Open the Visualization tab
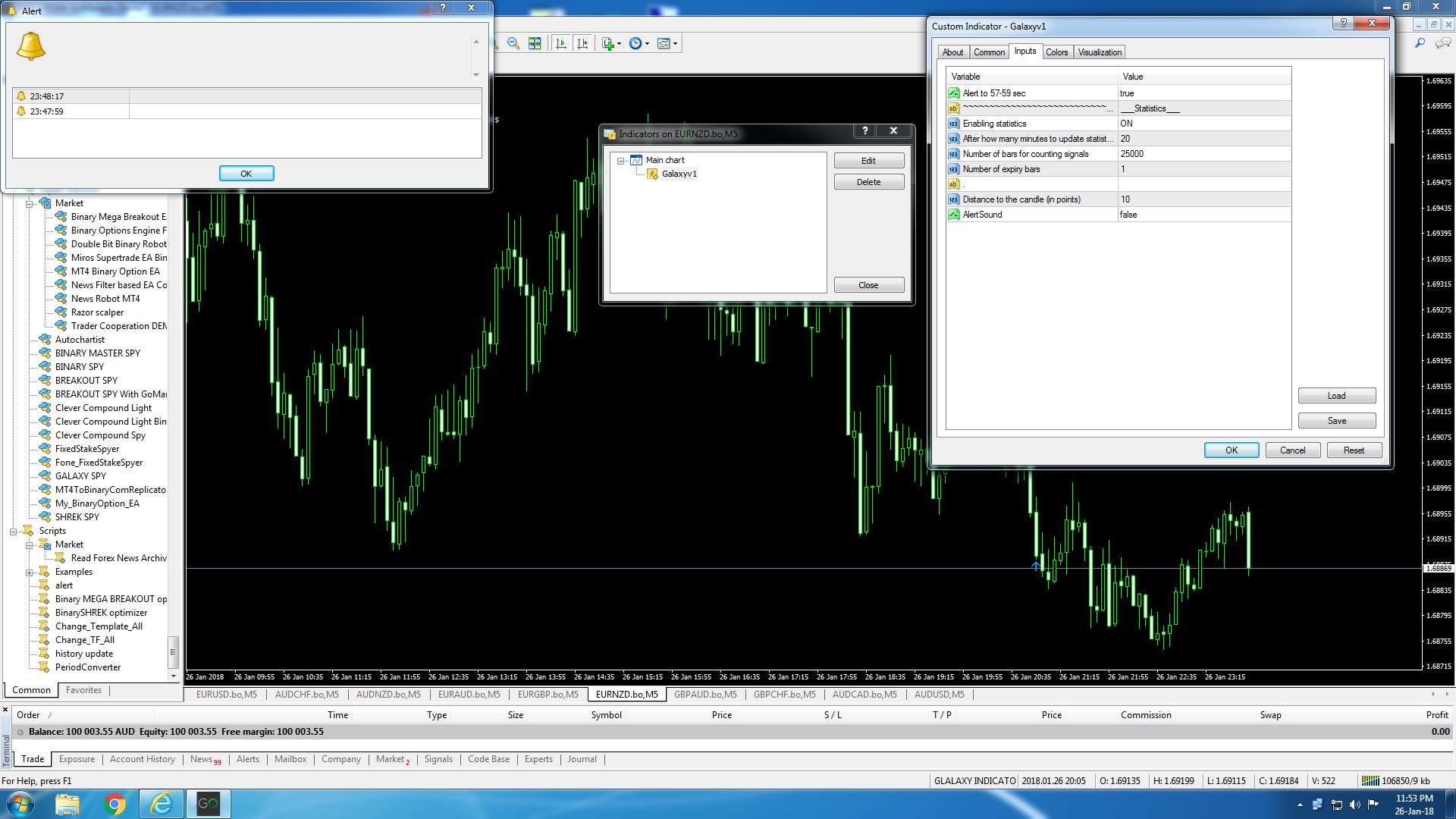The width and height of the screenshot is (1456, 819). point(1100,52)
